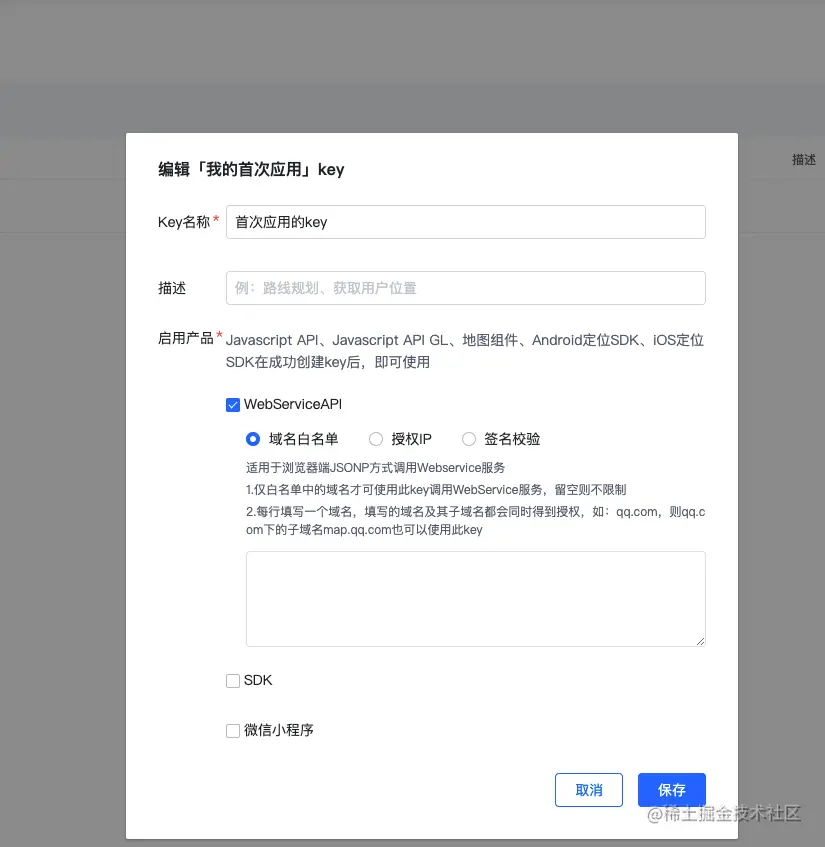
Task: Click the note starting 1.仅白名单中的域名
Action: click(x=436, y=490)
